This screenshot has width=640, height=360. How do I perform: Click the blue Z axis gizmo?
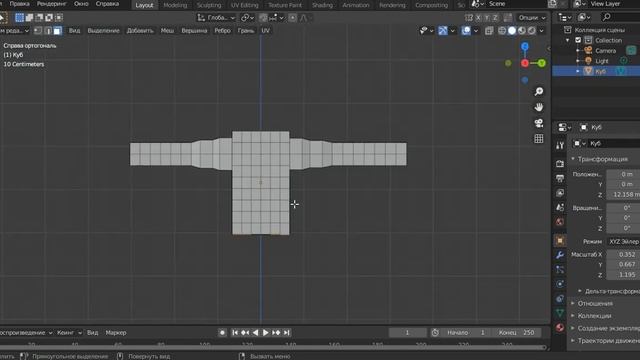525,47
